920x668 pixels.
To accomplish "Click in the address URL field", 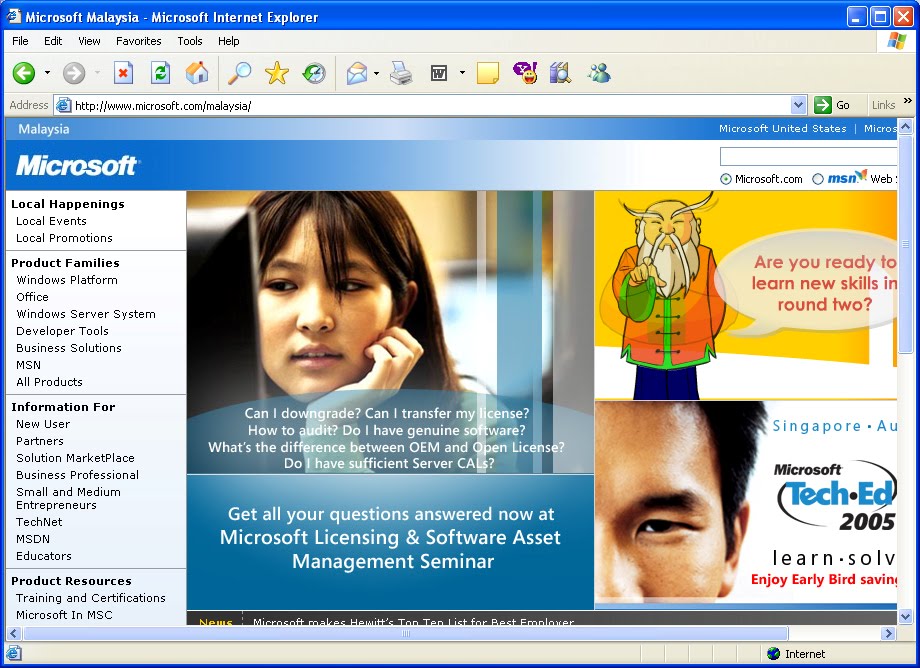I will [422, 106].
